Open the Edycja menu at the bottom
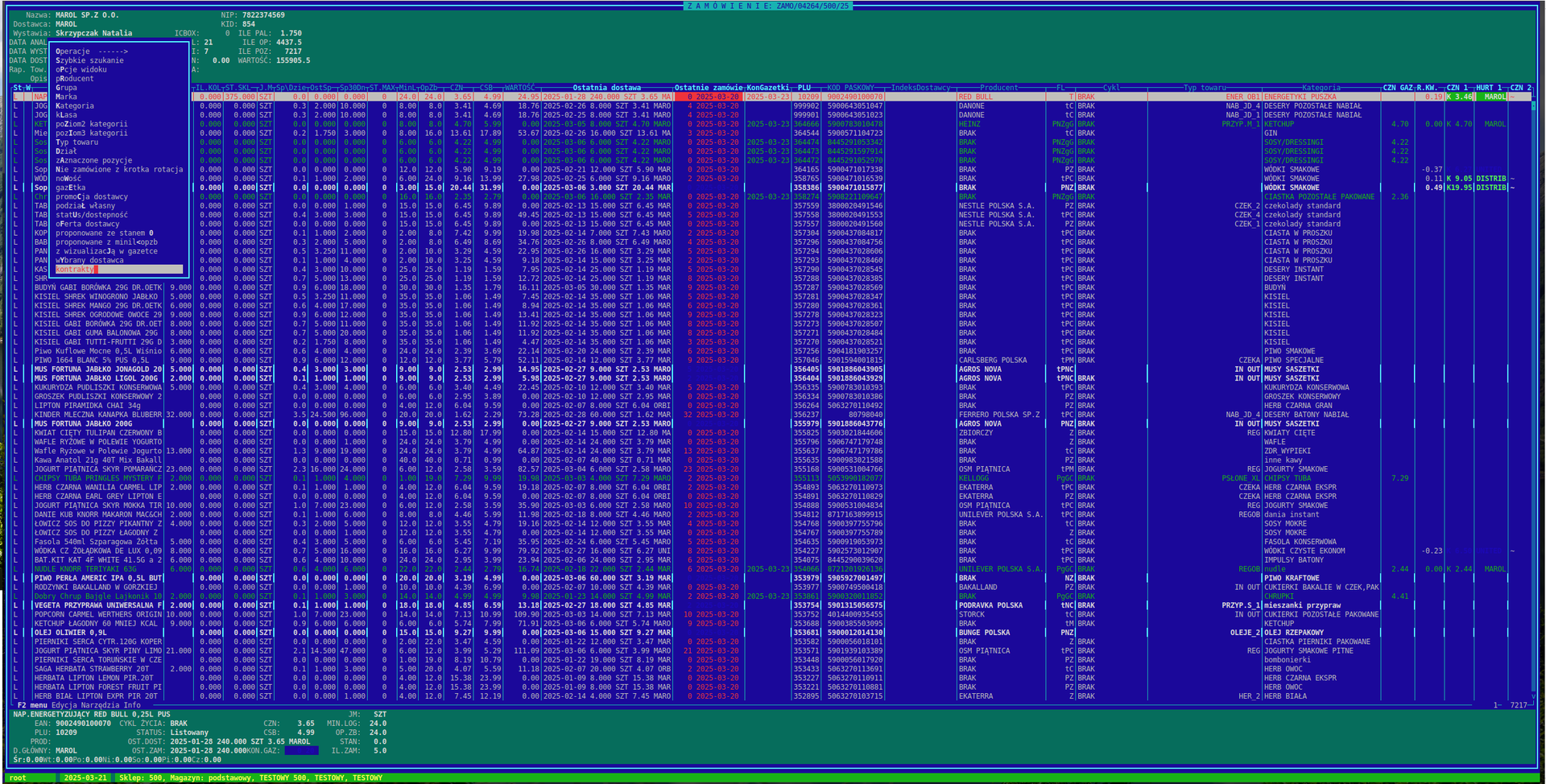 click(64, 705)
